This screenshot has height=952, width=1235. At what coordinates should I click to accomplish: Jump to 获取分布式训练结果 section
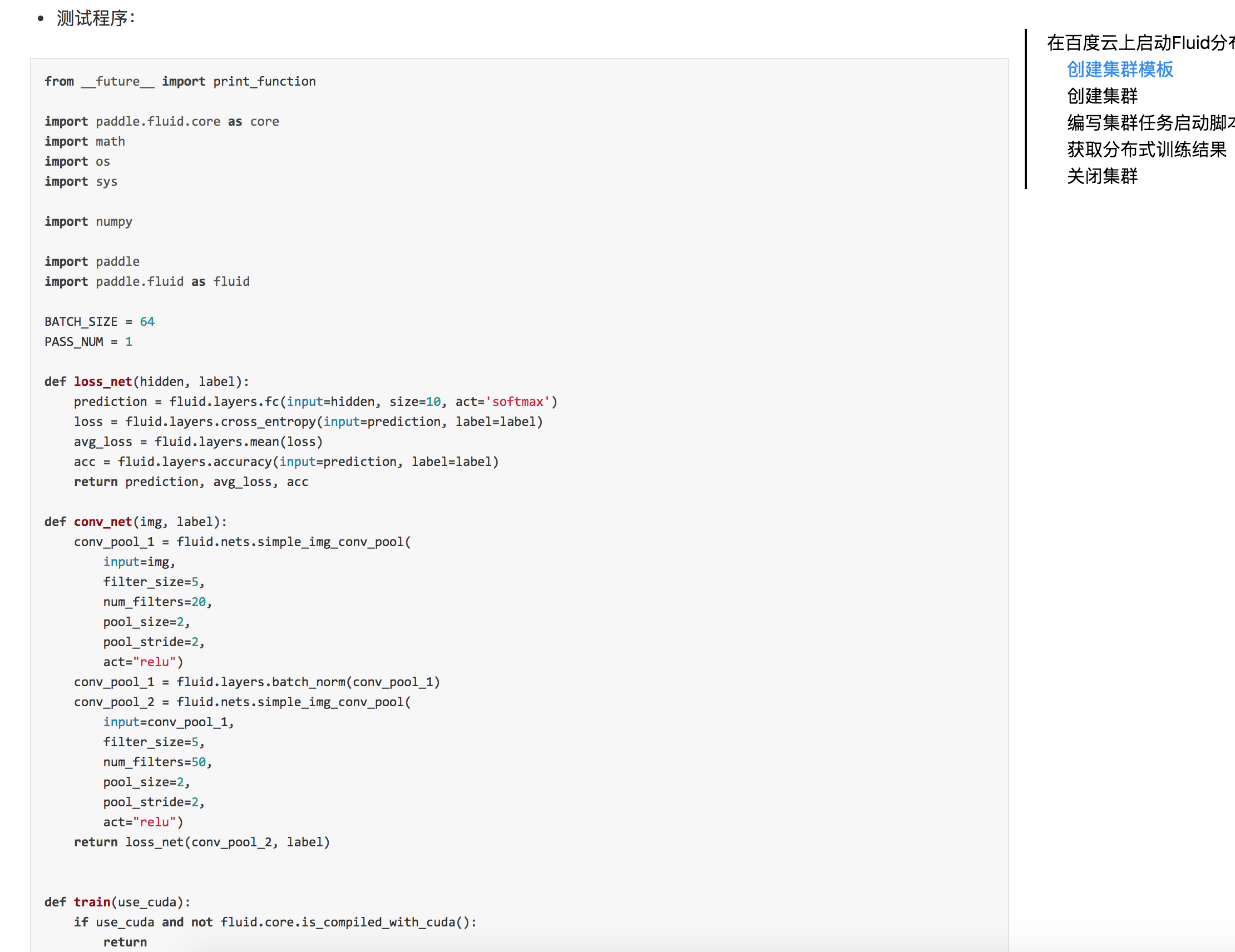pos(1146,149)
